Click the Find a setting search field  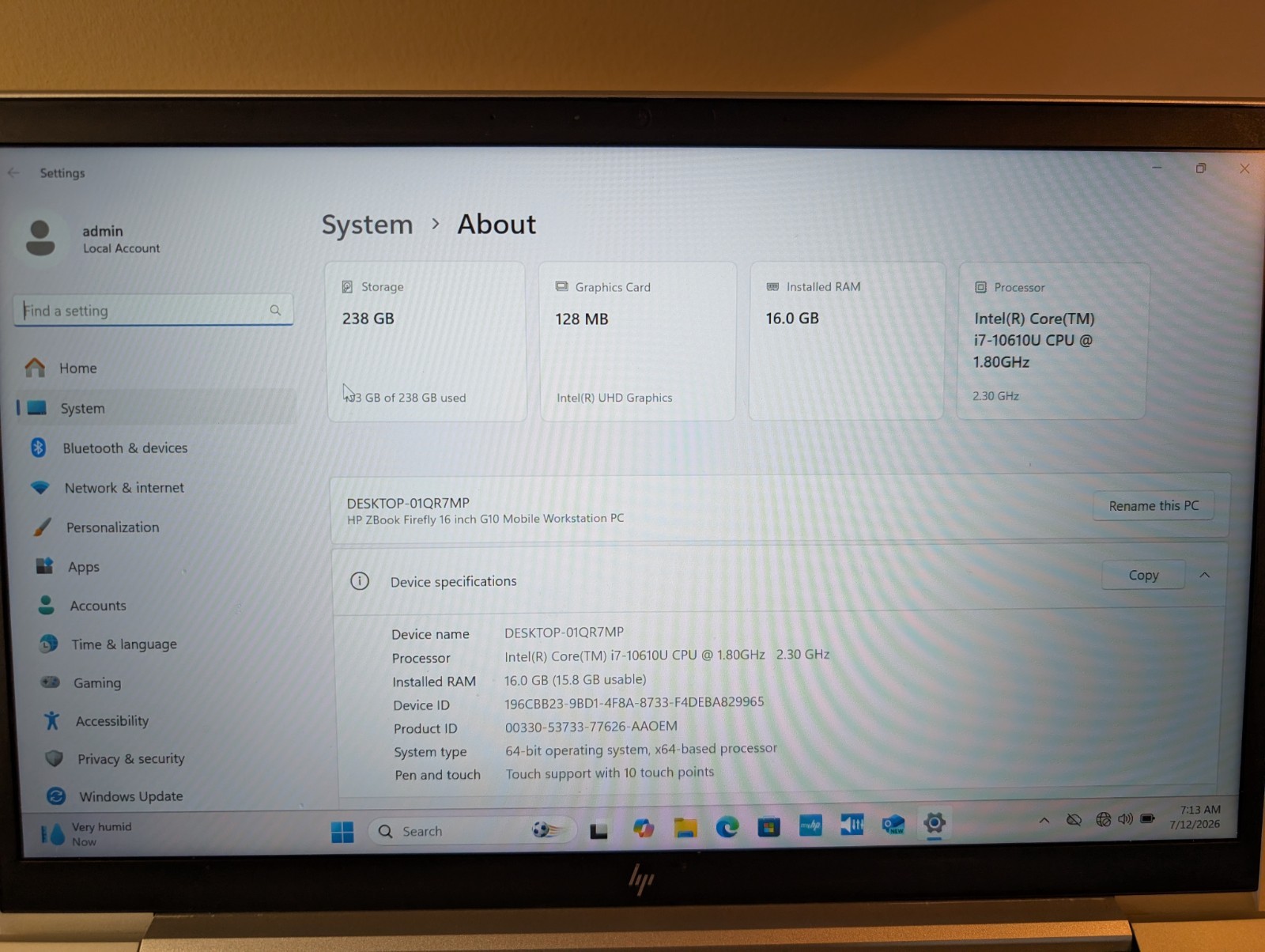coord(153,311)
